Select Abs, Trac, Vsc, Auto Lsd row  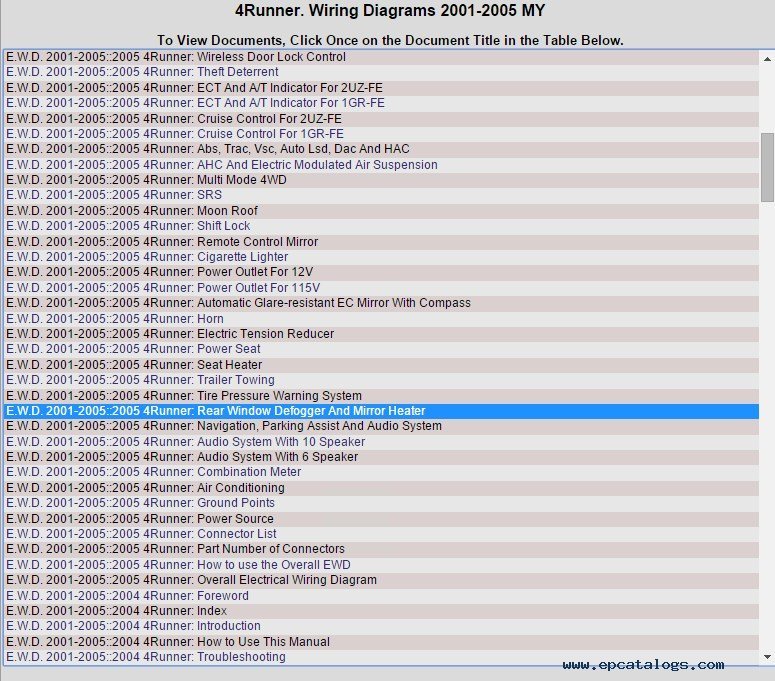(x=381, y=149)
